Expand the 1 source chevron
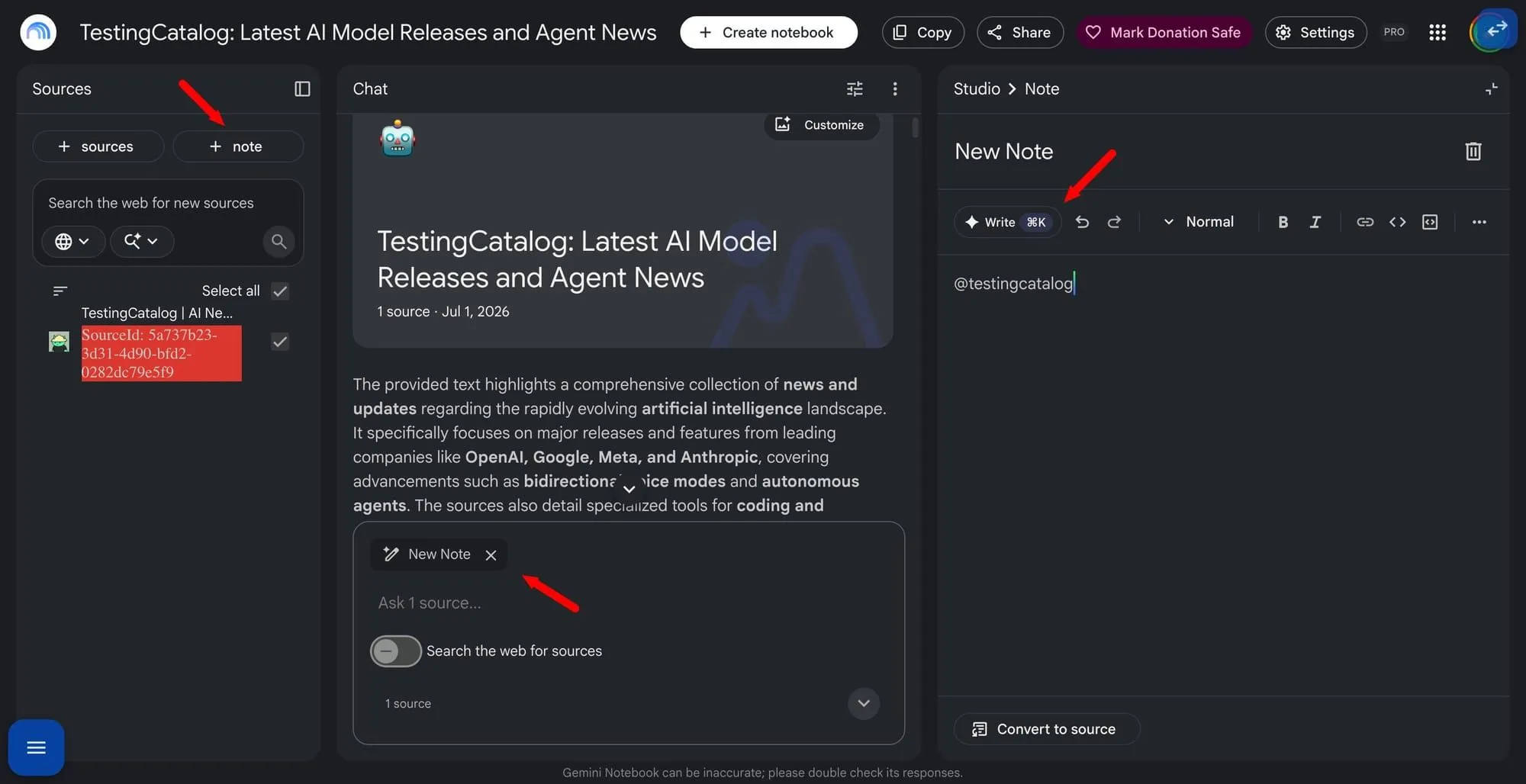Viewport: 1526px width, 784px height. point(864,703)
